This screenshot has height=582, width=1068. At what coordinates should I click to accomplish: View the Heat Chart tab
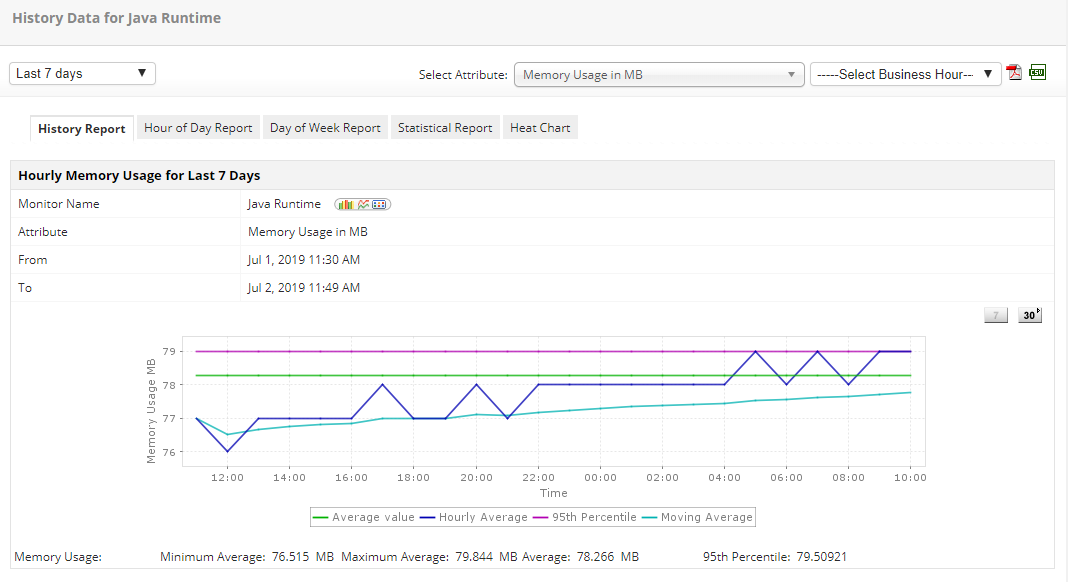(x=540, y=128)
